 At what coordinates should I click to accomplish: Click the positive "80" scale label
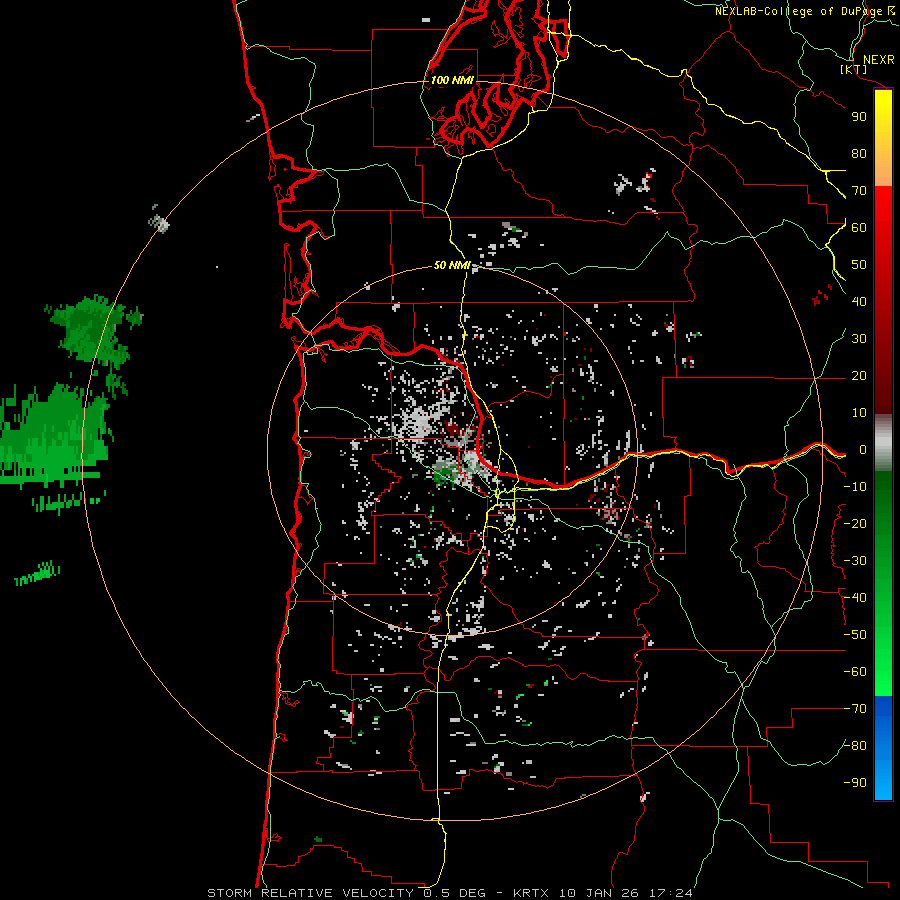[x=859, y=154]
